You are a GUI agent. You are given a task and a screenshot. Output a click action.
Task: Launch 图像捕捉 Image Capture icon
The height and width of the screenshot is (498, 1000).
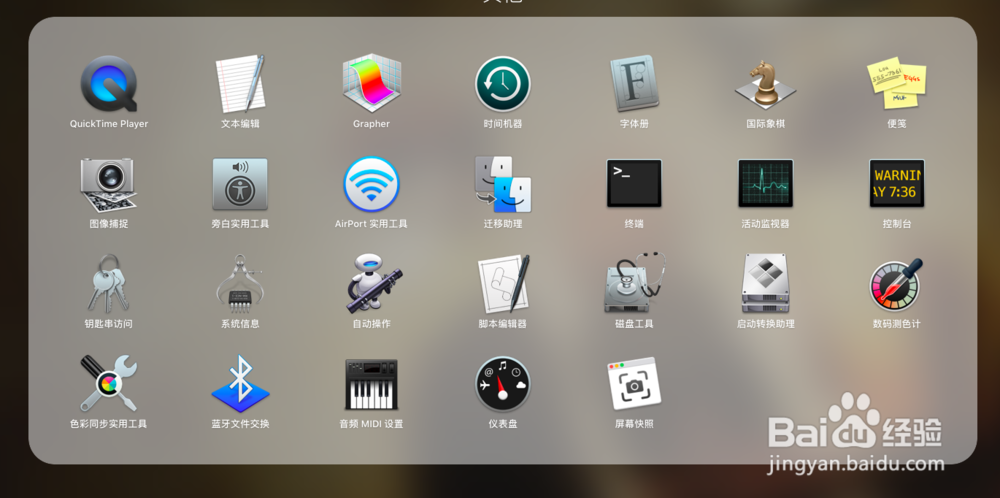[x=108, y=184]
